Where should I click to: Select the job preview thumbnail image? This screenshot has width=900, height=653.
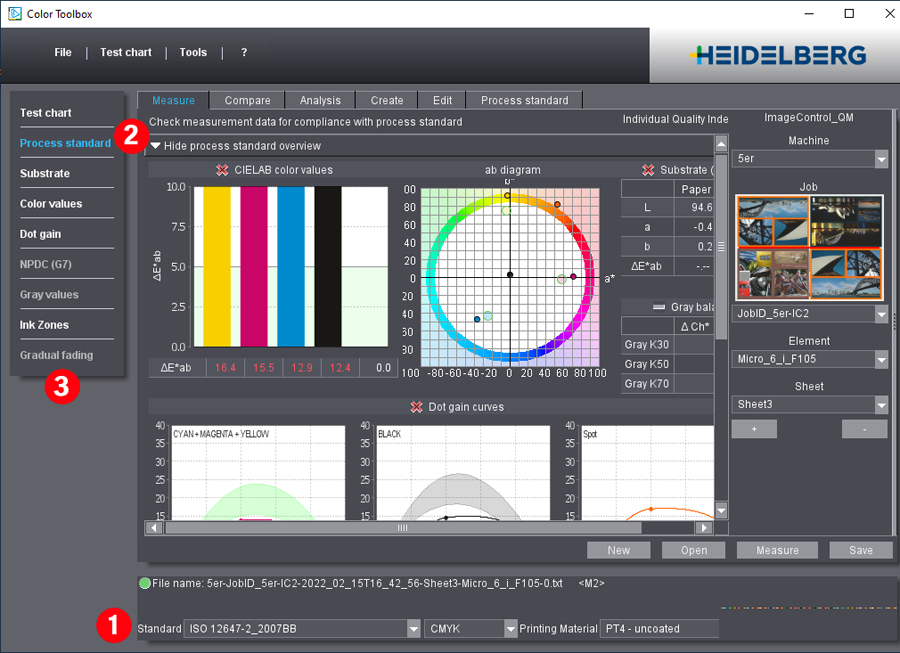click(809, 247)
